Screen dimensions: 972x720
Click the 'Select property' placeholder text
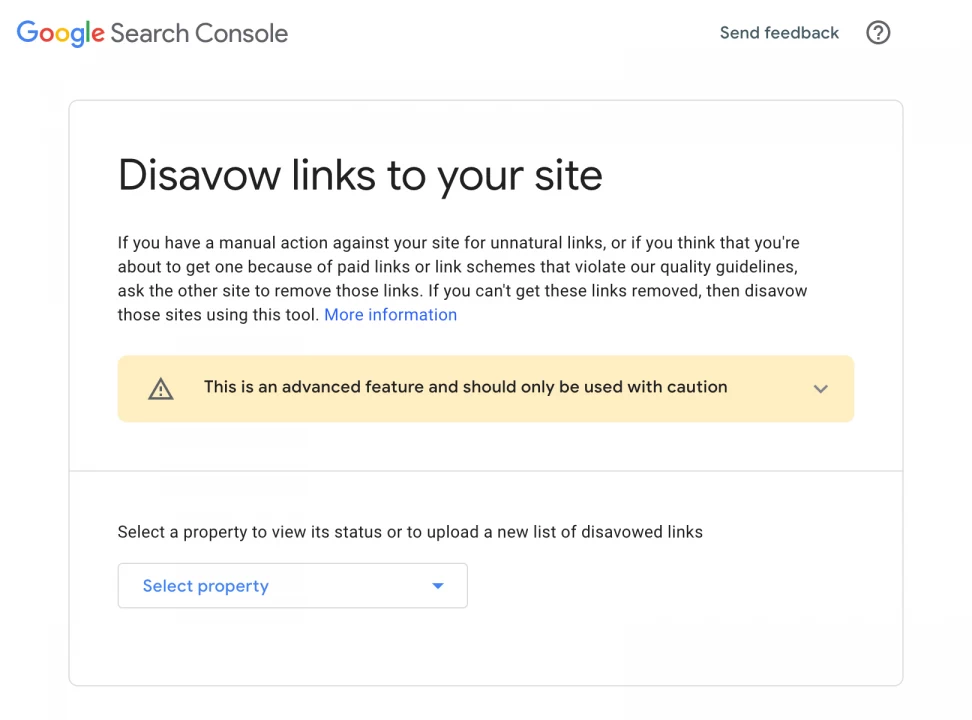[206, 586]
